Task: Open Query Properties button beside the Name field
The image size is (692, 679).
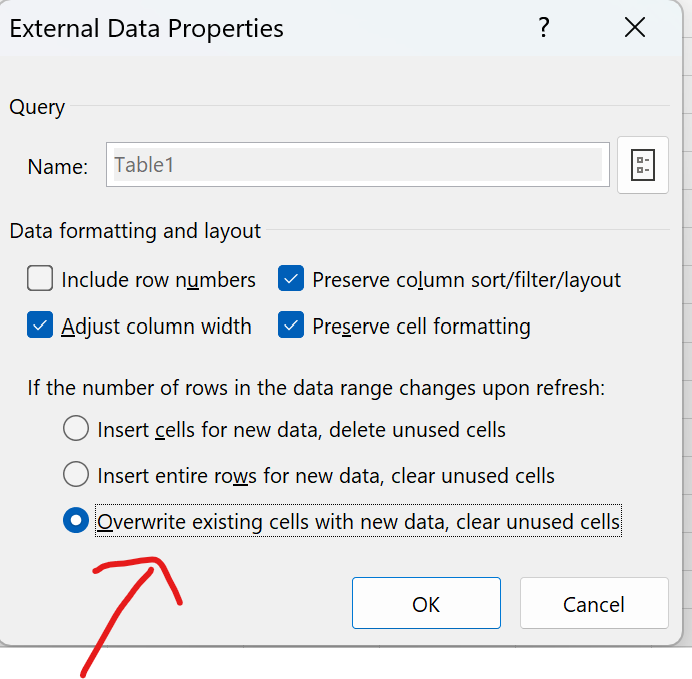Action: tap(642, 165)
